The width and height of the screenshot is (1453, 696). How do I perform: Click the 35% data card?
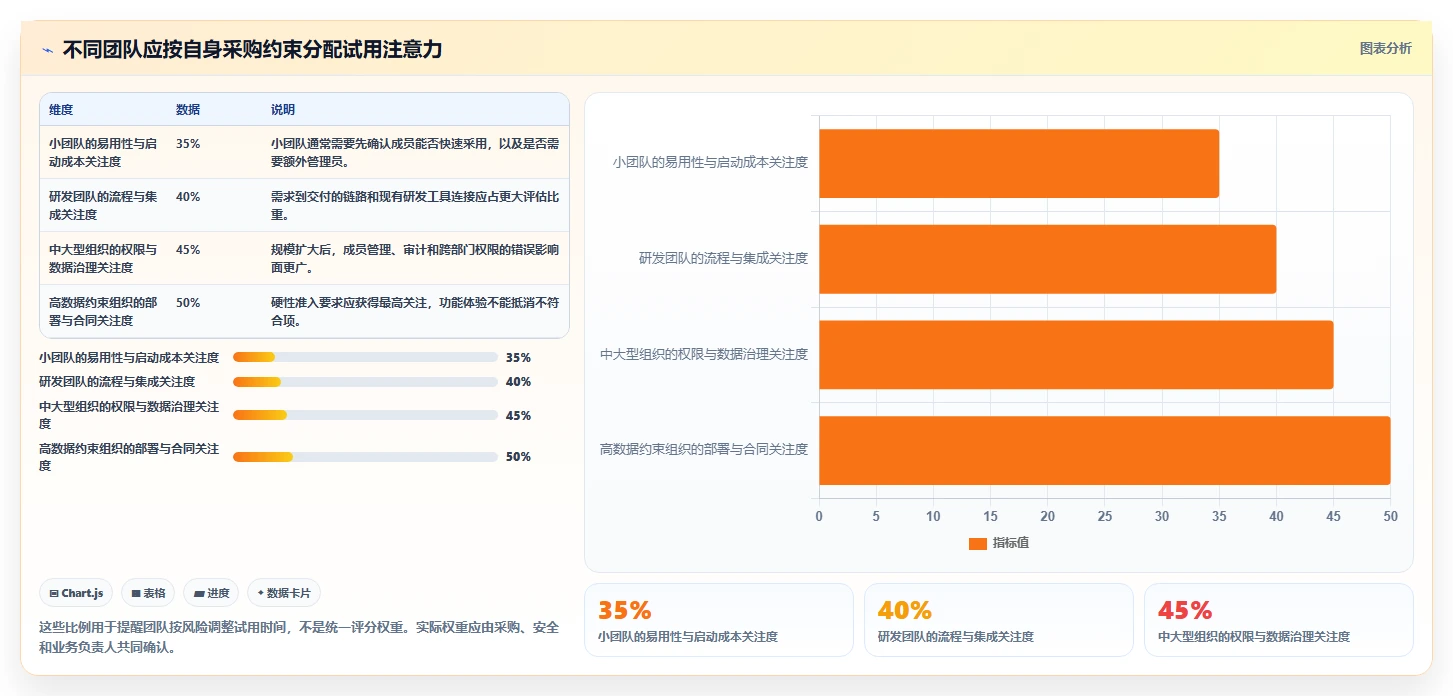719,620
